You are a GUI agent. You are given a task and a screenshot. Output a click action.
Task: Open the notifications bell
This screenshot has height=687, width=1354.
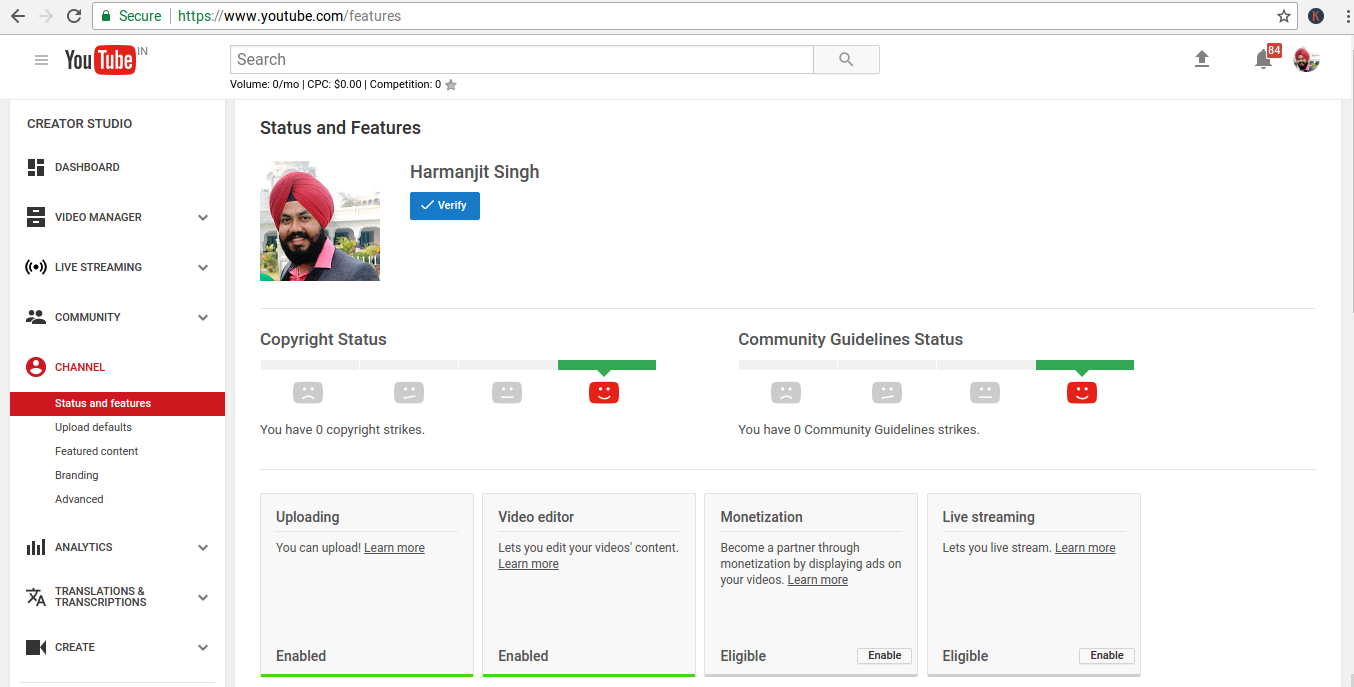coord(1263,60)
